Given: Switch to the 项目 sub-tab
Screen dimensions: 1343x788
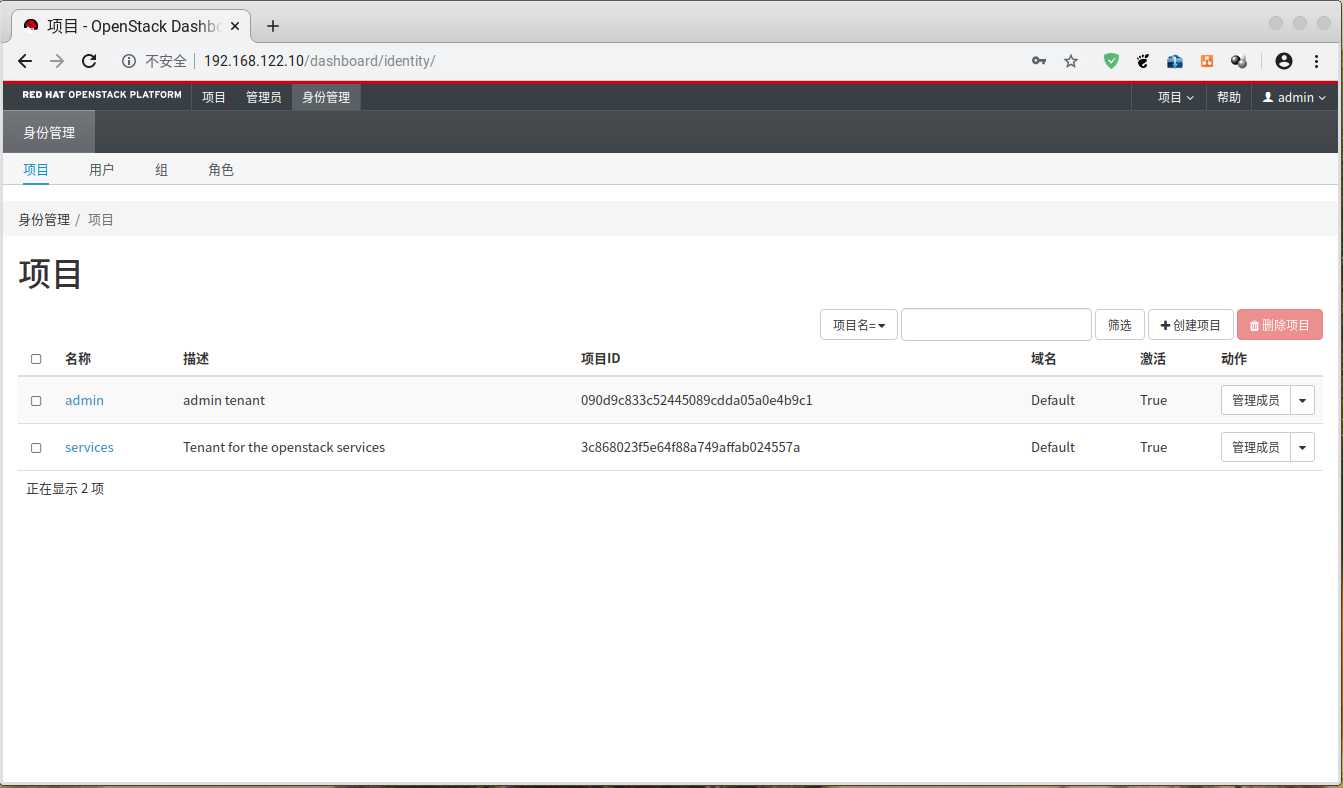Looking at the screenshot, I should click(36, 170).
